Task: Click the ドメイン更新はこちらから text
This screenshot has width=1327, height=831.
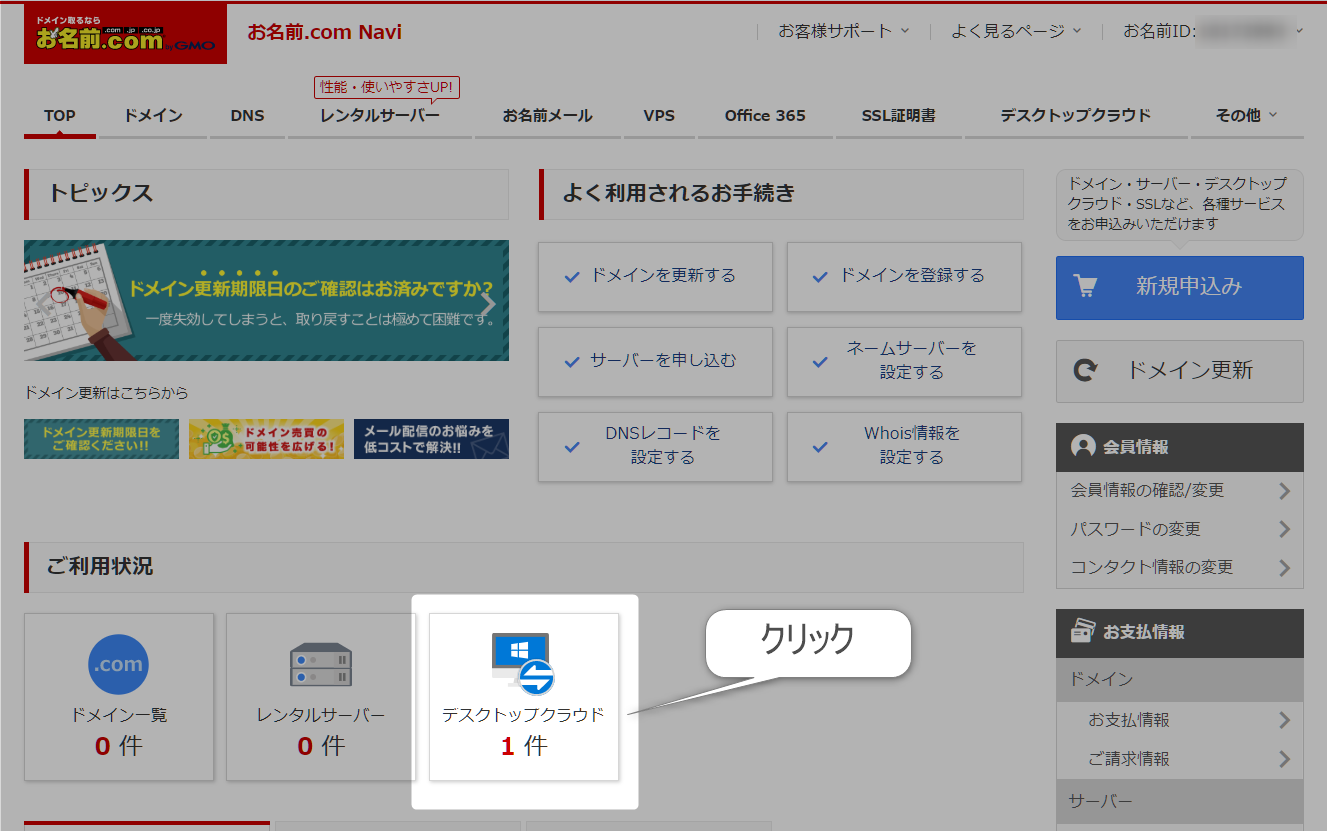Action: point(106,393)
